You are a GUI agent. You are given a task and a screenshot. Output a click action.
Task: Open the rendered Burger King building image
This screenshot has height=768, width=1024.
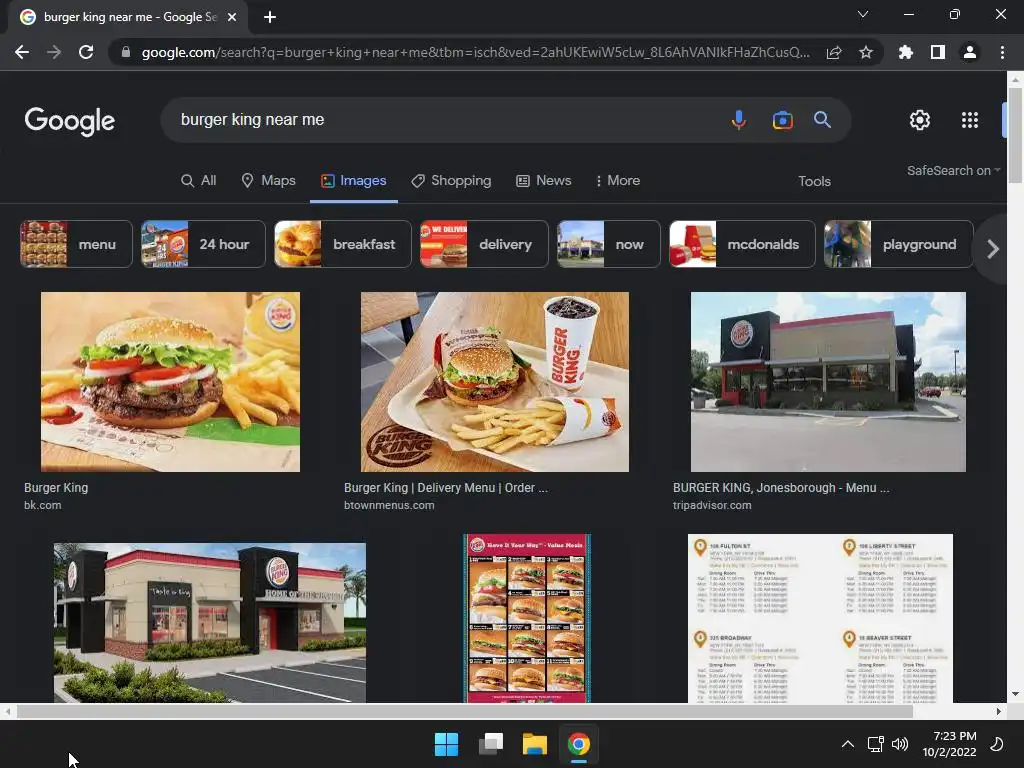[x=210, y=622]
